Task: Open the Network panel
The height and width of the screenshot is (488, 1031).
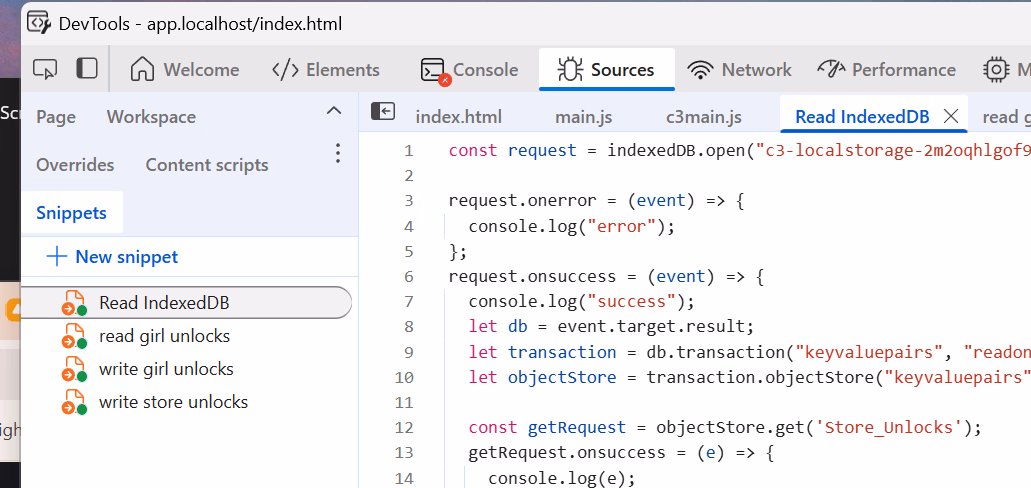Action: pos(740,70)
